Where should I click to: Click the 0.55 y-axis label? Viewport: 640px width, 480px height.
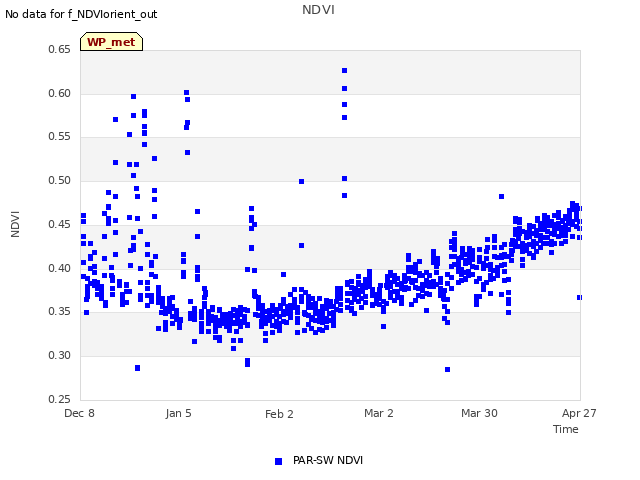59,137
